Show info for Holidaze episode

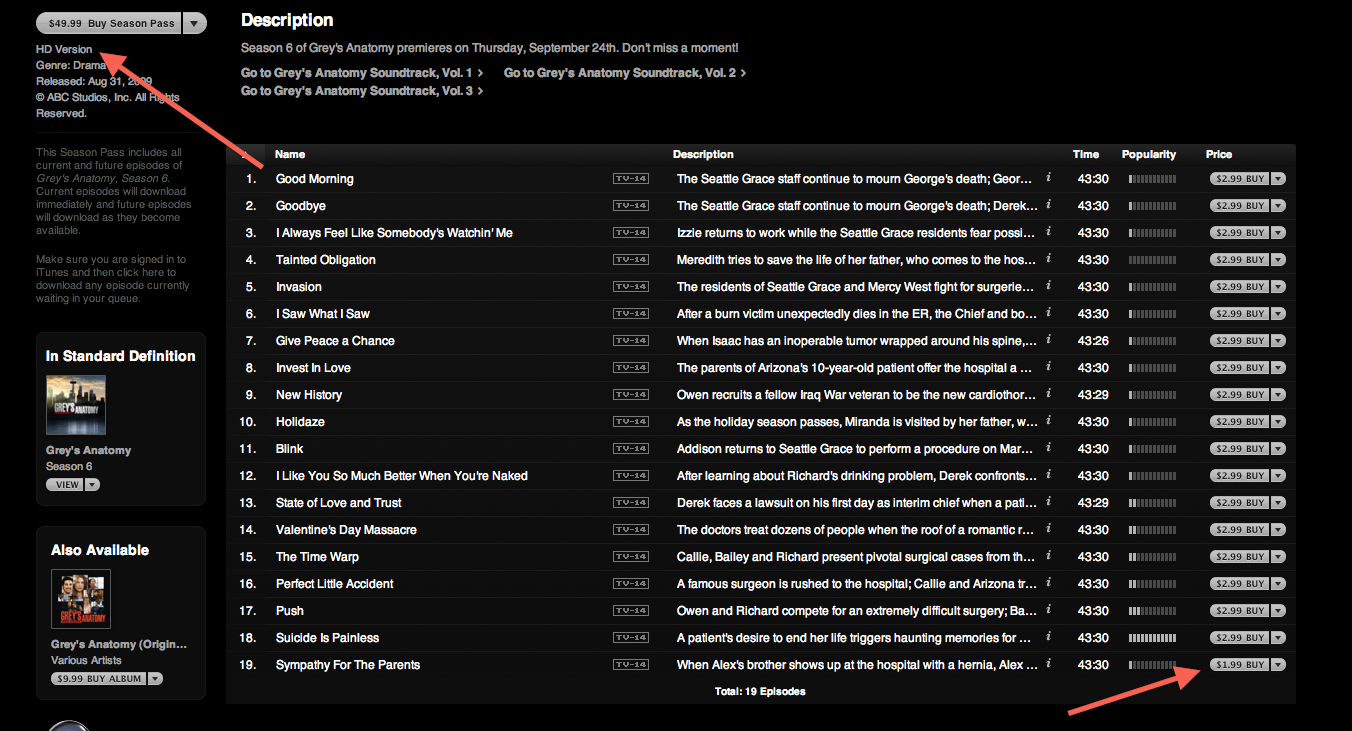click(1048, 421)
